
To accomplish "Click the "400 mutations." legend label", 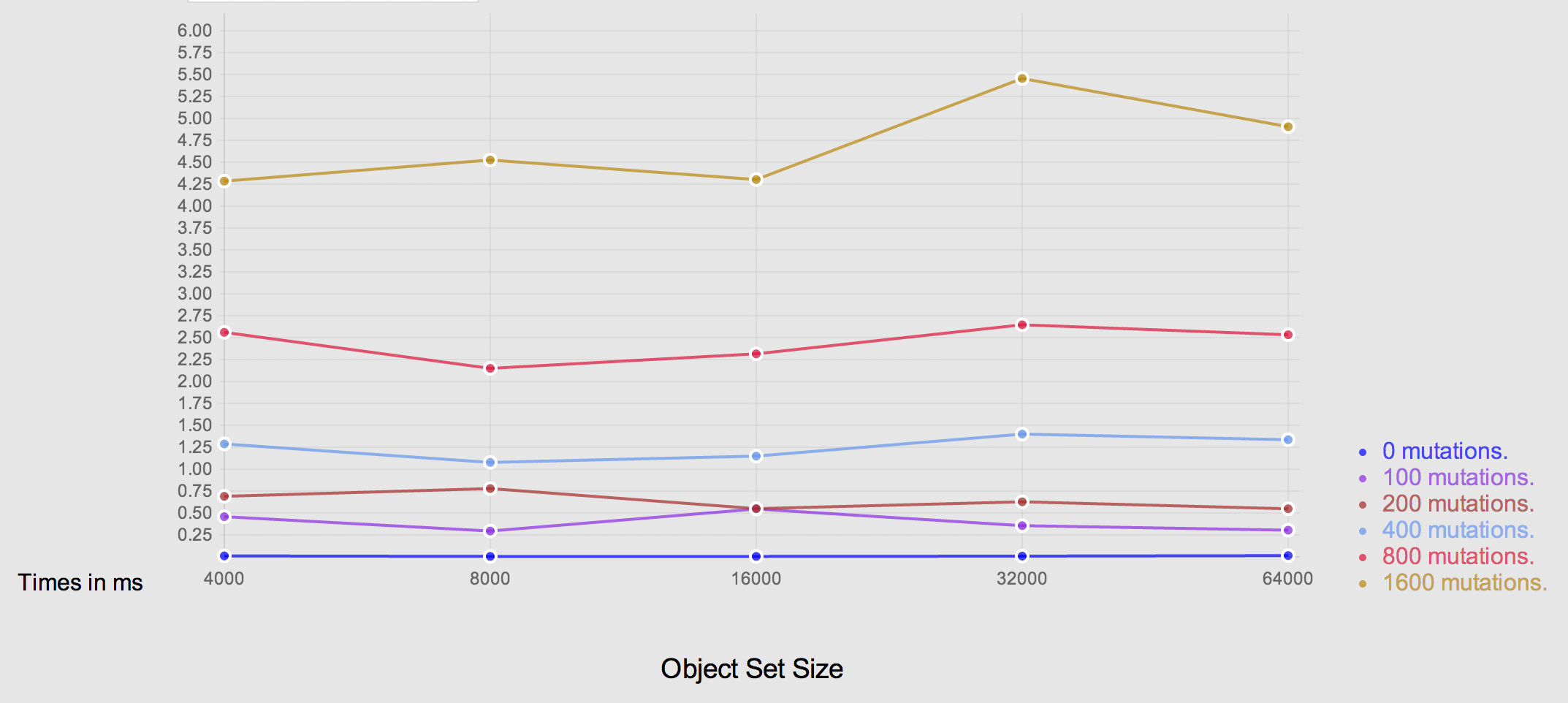I will (1458, 531).
